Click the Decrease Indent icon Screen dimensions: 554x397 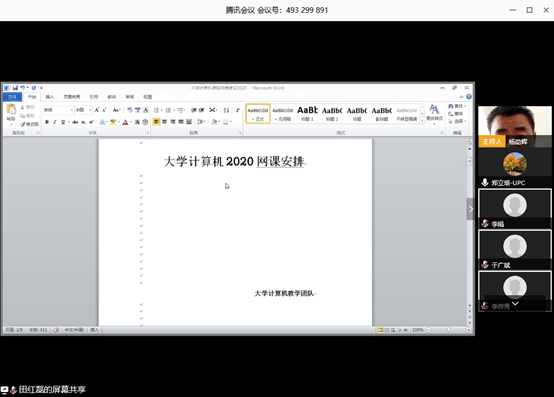pyautogui.click(x=194, y=110)
